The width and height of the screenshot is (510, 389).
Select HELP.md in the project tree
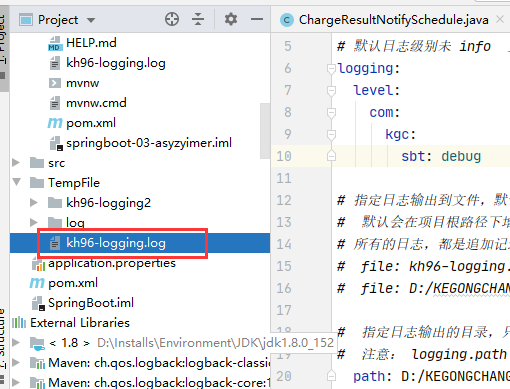tap(91, 43)
